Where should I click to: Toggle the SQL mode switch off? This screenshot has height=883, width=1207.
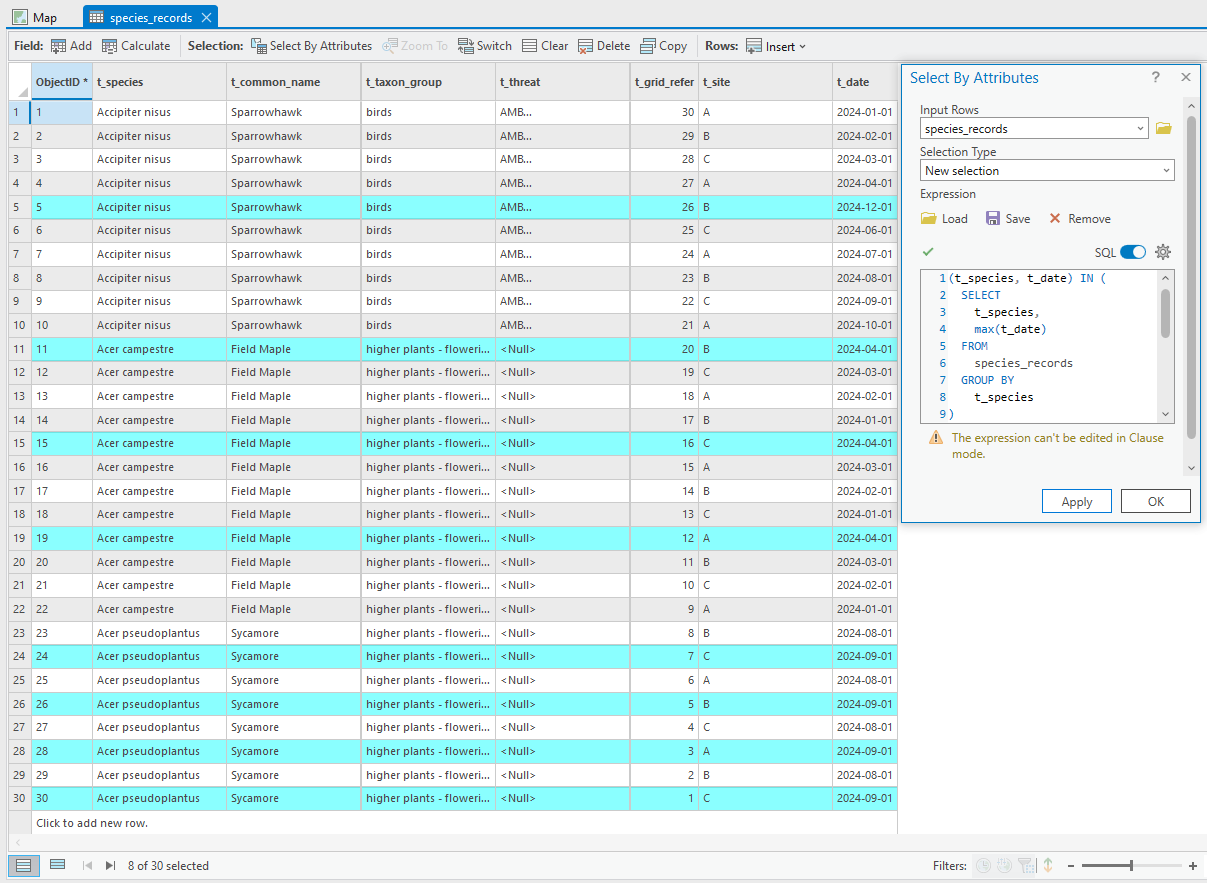(x=1132, y=252)
